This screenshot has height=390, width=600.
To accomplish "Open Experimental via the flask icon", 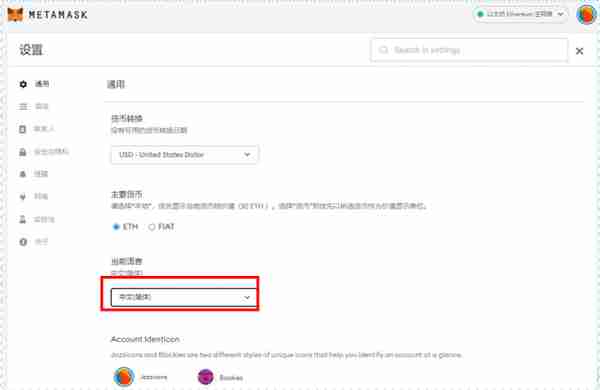I will point(23,219).
